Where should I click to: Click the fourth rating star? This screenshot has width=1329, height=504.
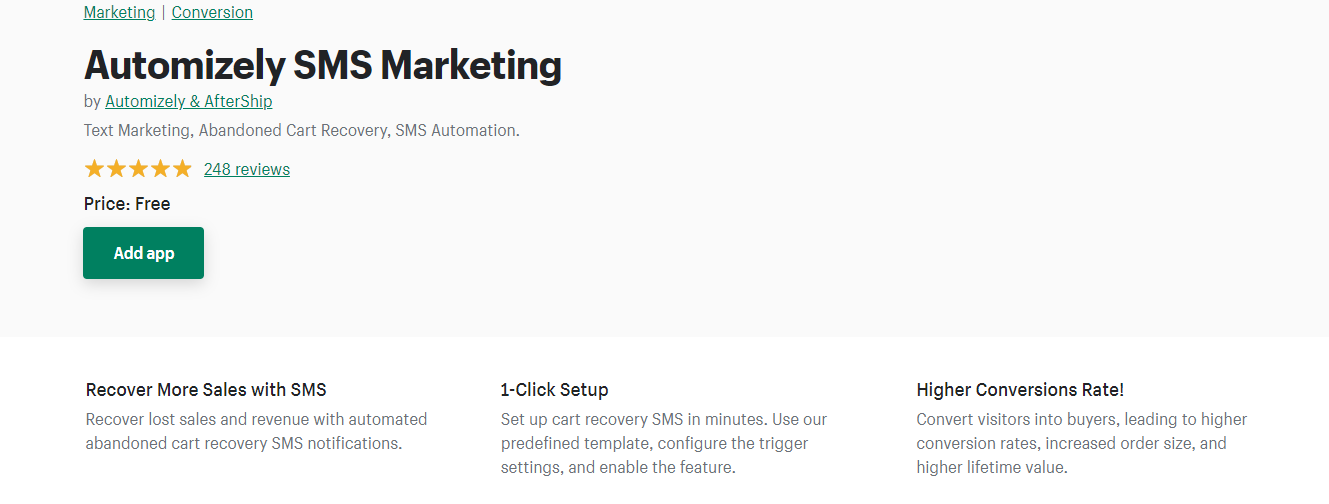point(160,169)
